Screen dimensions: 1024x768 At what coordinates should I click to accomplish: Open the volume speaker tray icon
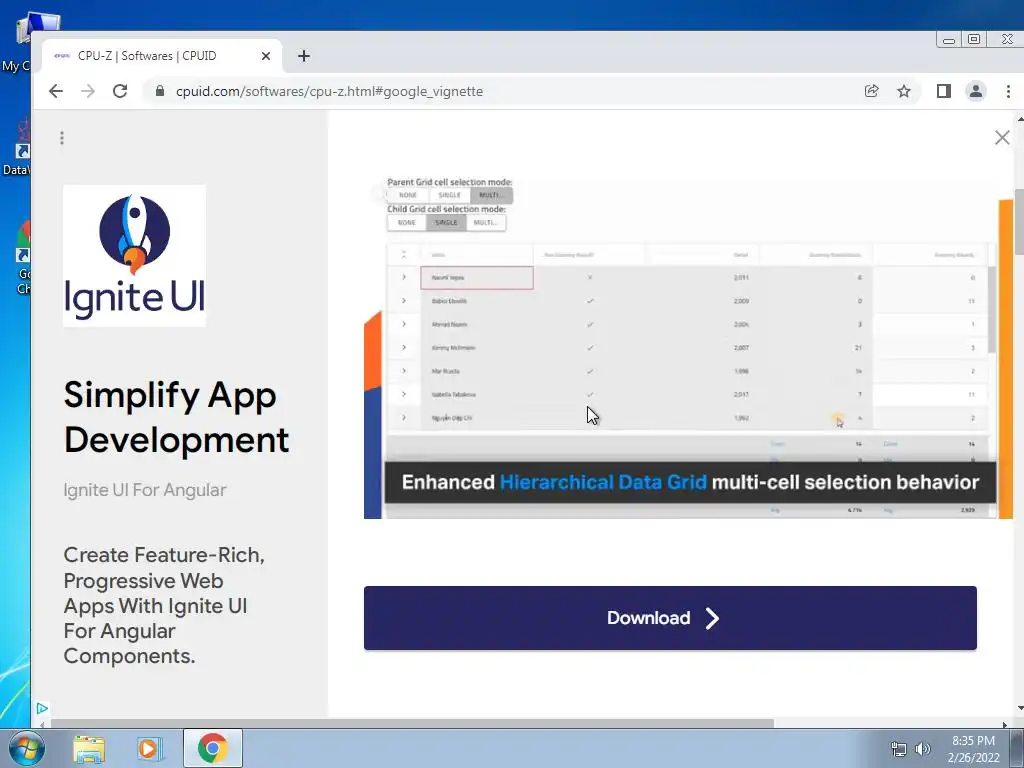[922, 749]
